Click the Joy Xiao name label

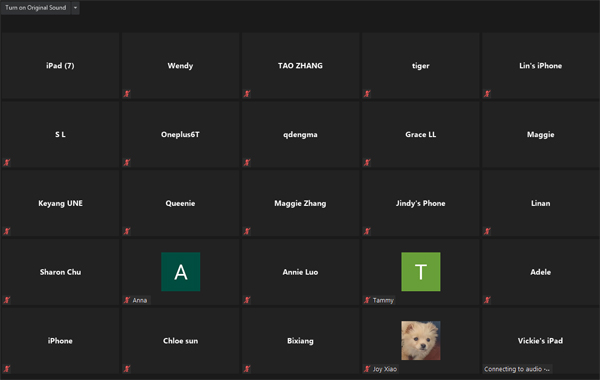click(385, 369)
